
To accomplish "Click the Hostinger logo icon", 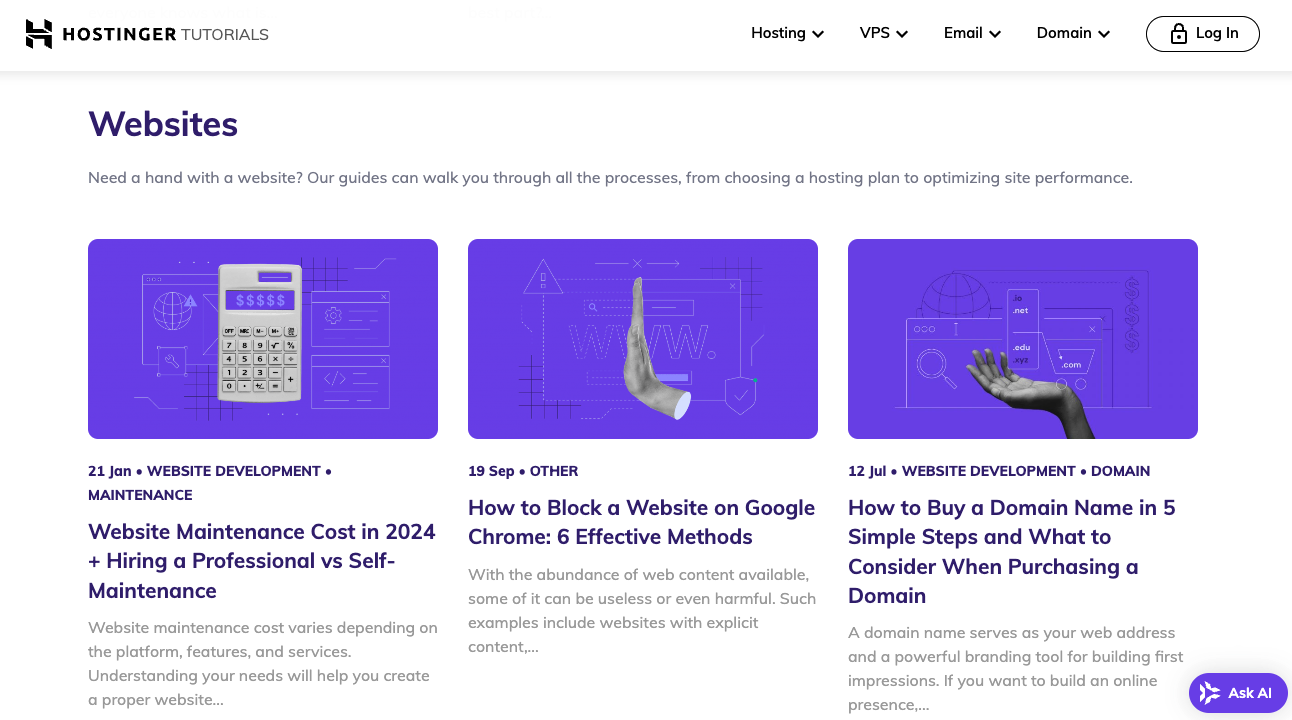I will pyautogui.click(x=39, y=33).
